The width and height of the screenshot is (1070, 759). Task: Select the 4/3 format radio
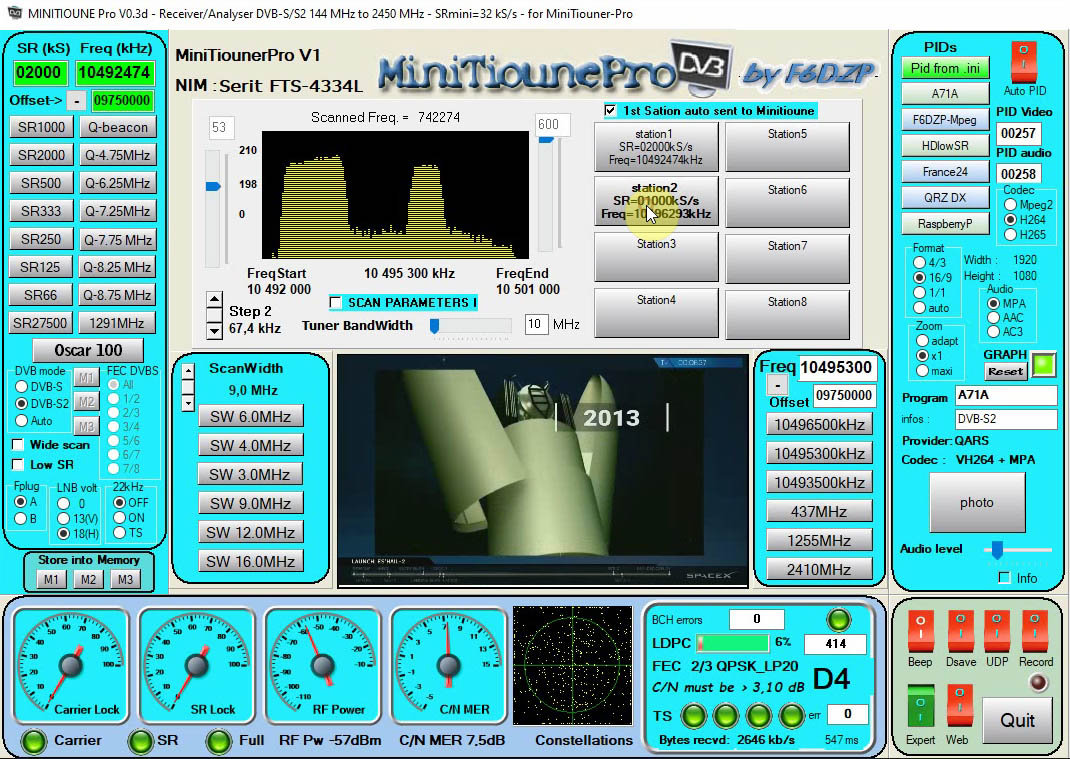coord(919,263)
